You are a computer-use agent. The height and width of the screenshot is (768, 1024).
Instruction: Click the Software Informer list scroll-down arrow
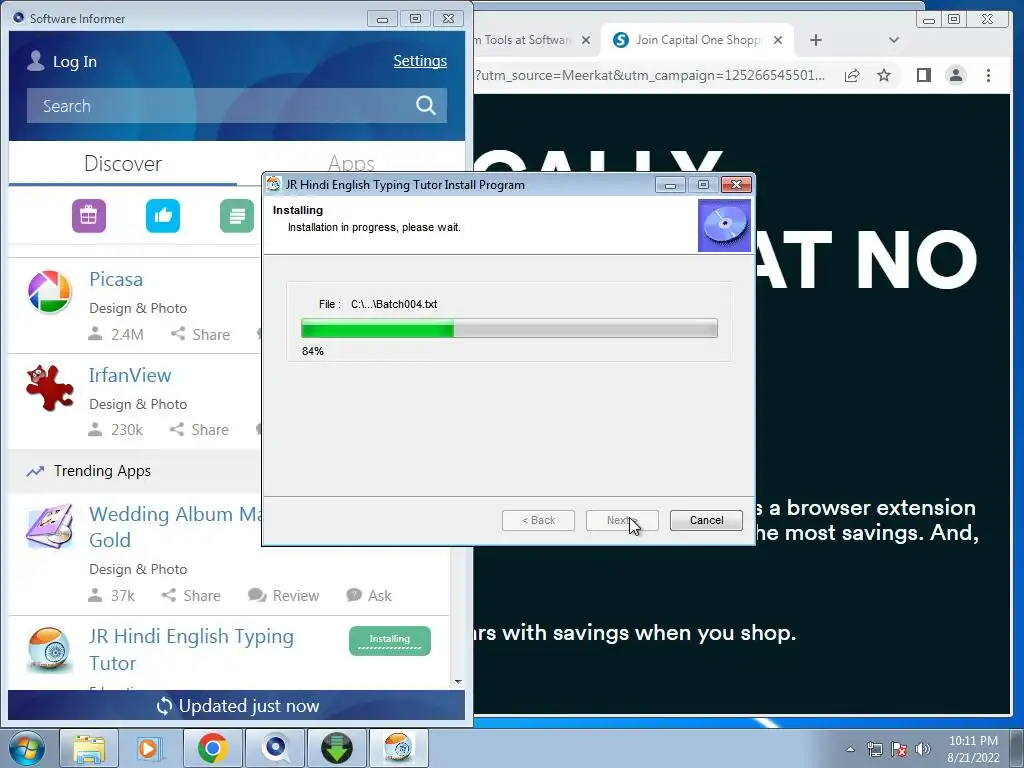click(458, 681)
